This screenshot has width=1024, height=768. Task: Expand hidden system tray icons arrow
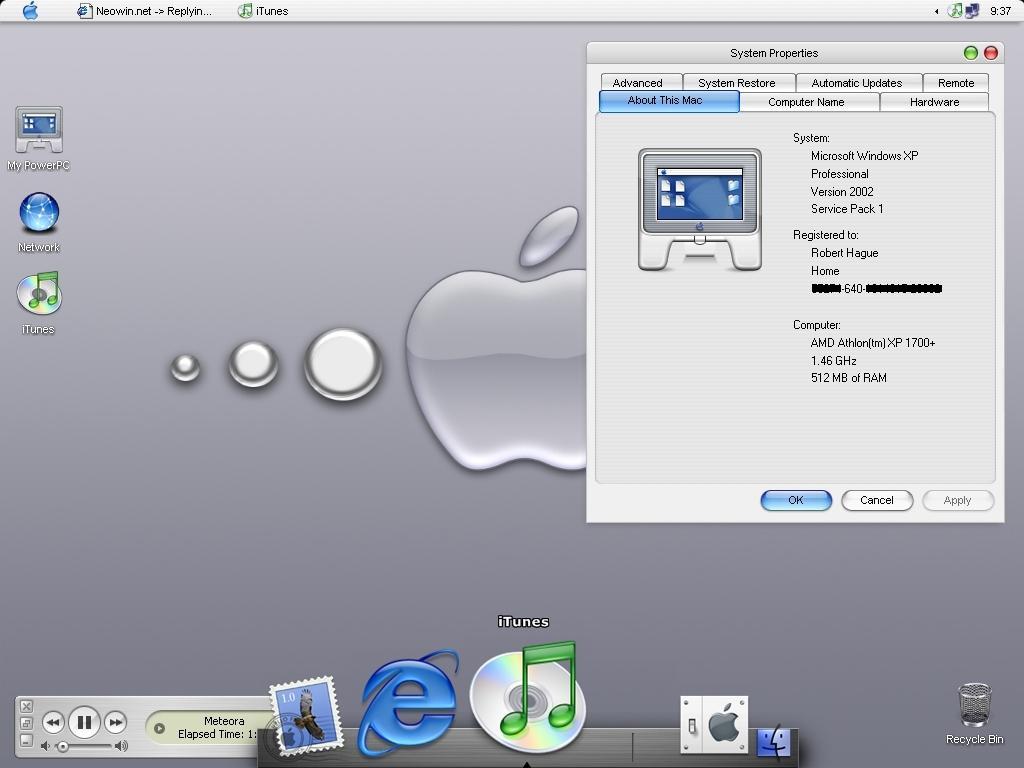click(937, 11)
